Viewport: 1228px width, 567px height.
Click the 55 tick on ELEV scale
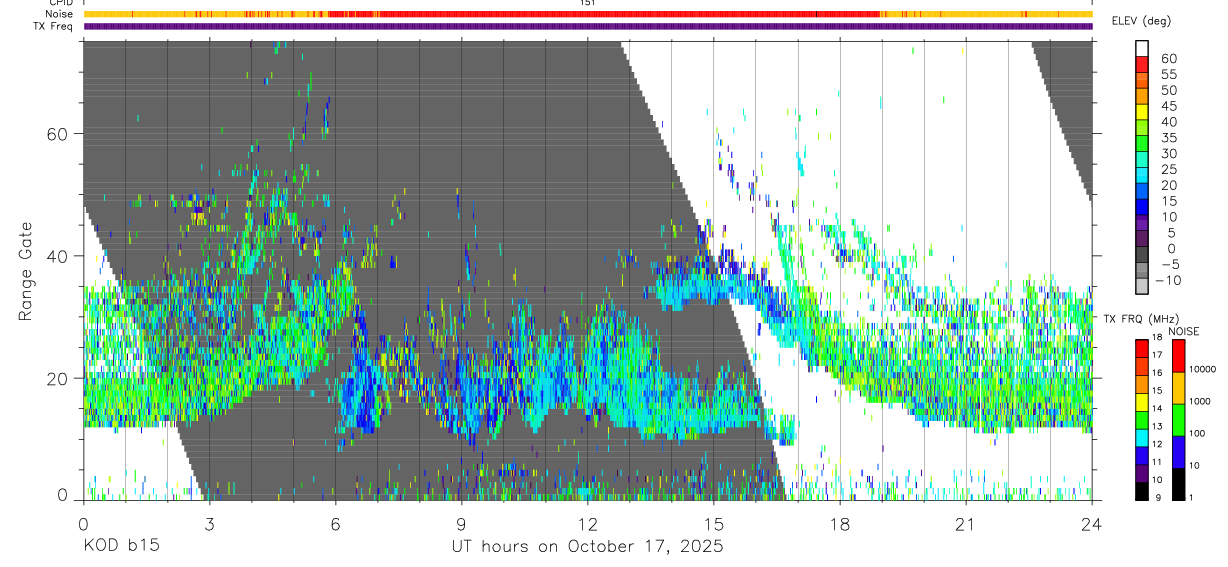1168,75
